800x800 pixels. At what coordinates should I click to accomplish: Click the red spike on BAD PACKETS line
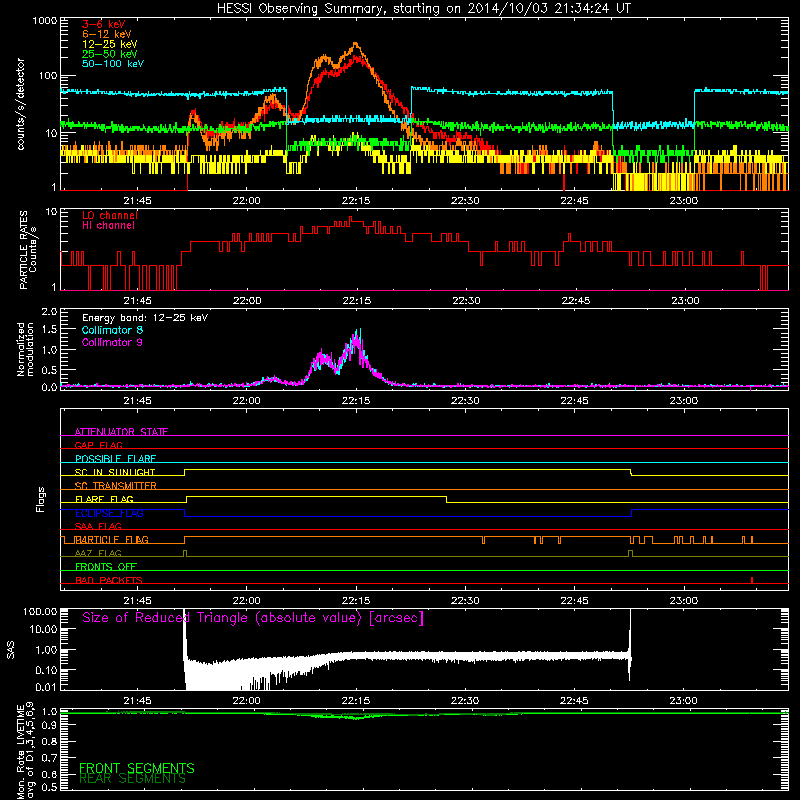752,580
